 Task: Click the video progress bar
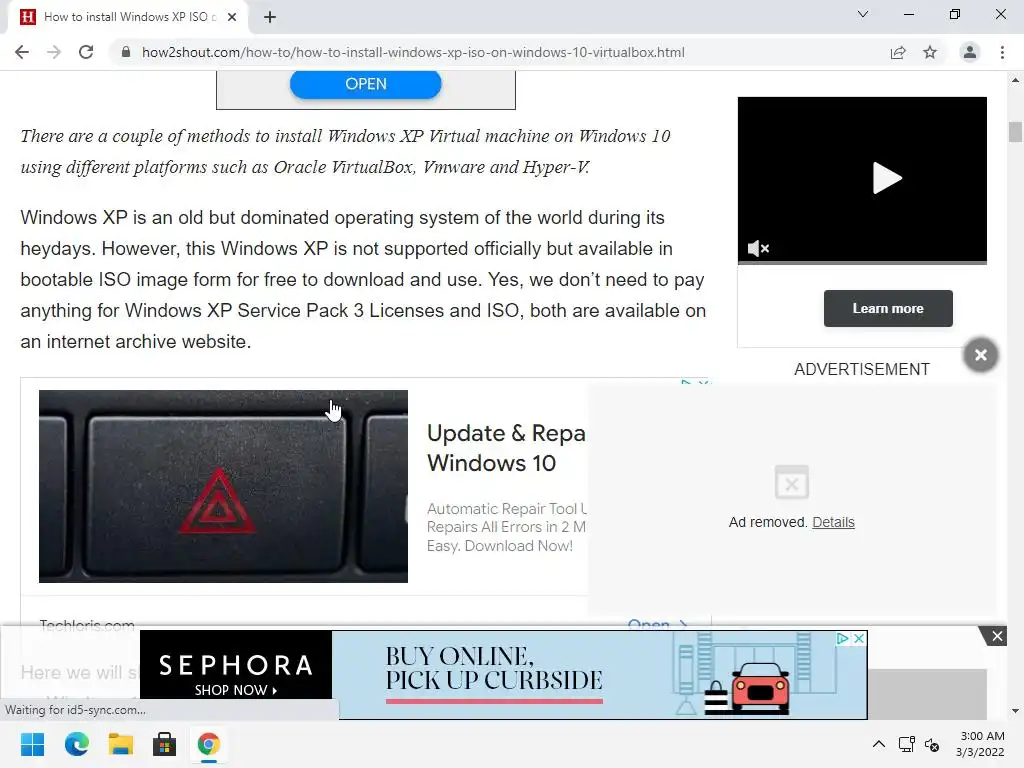pos(862,263)
